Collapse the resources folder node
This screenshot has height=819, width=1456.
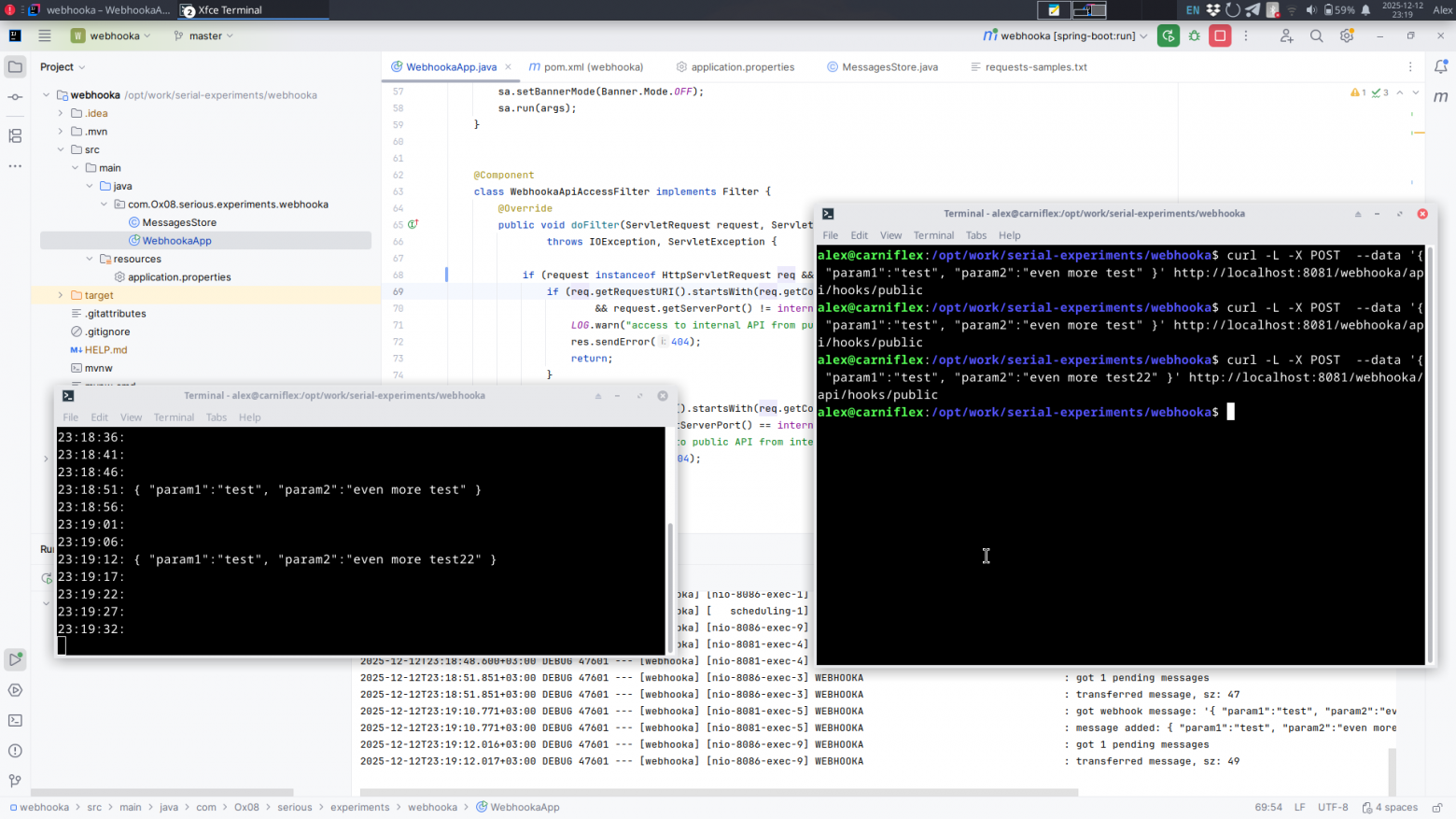click(90, 259)
